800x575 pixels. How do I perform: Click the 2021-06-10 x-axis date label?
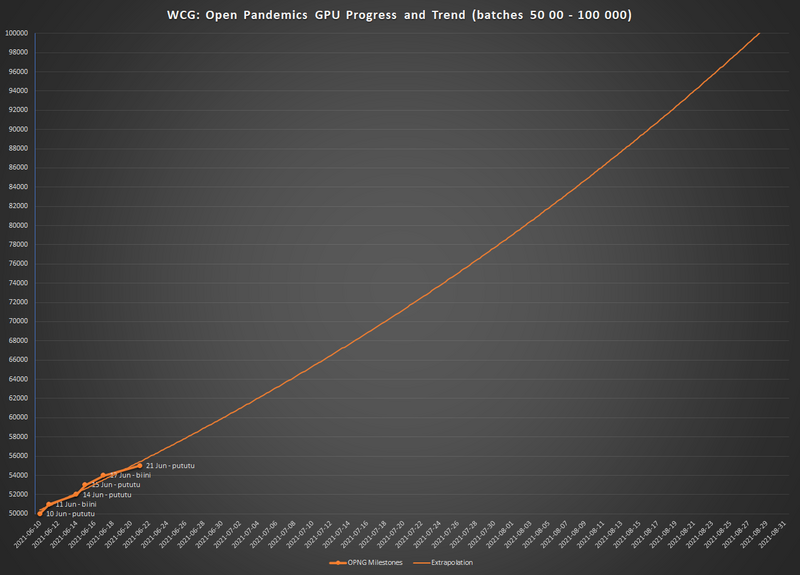(28, 535)
